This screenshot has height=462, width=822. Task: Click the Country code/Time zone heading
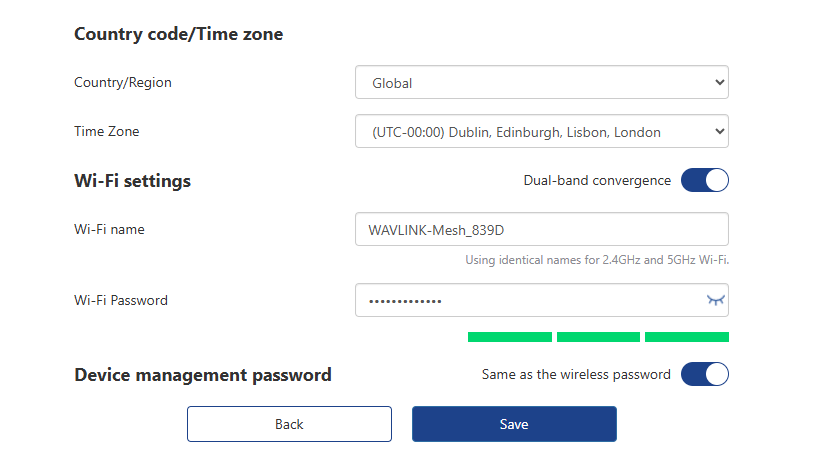coord(178,34)
